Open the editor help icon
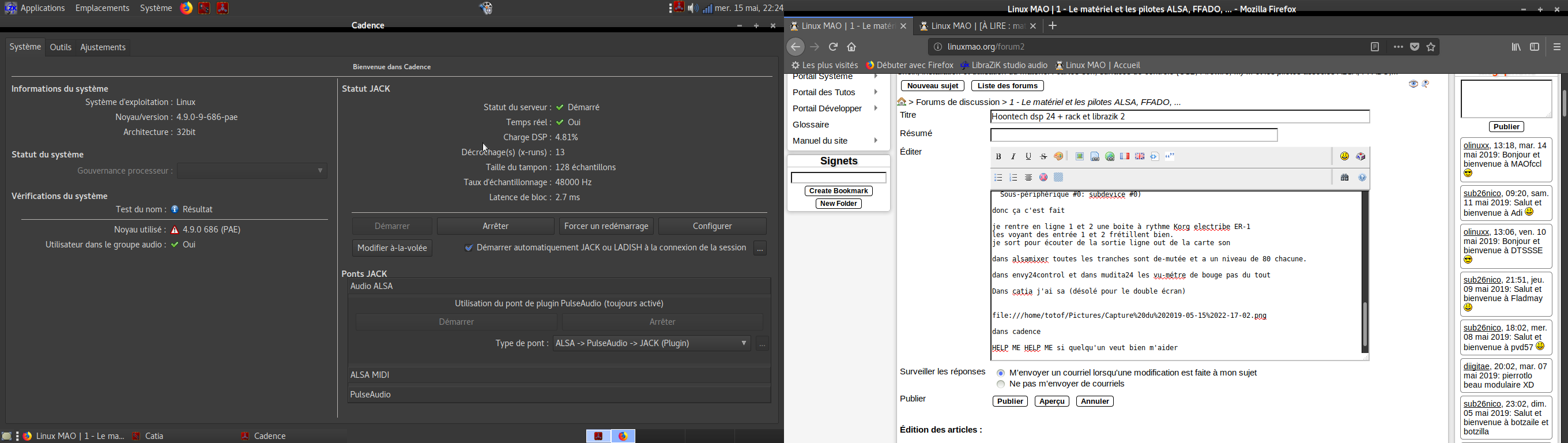Viewport: 1568px width, 443px height. [x=1362, y=178]
